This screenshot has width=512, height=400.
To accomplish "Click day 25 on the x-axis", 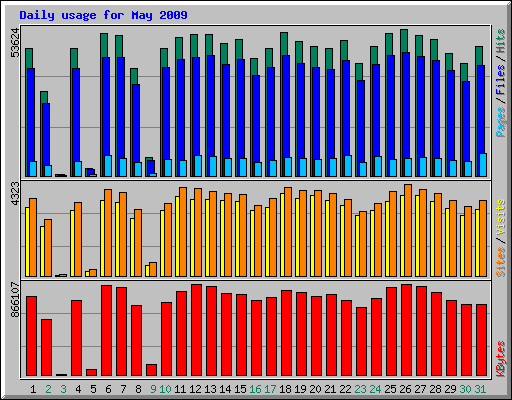I will (x=390, y=389).
